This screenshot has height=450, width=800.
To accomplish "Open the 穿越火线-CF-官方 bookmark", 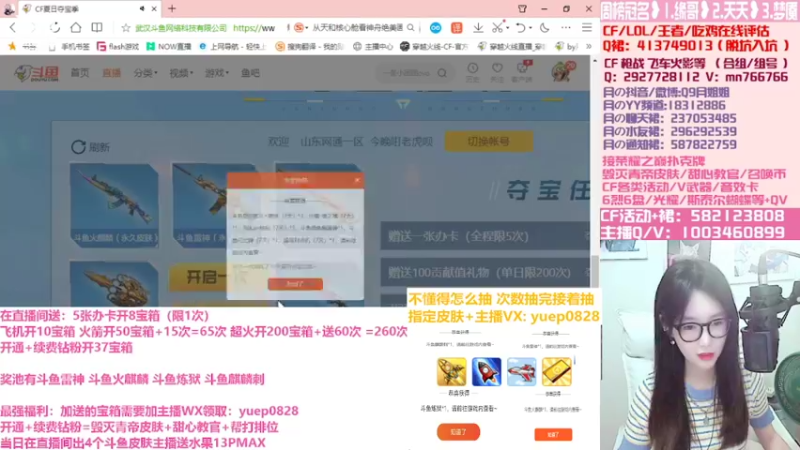I will 434,46.
